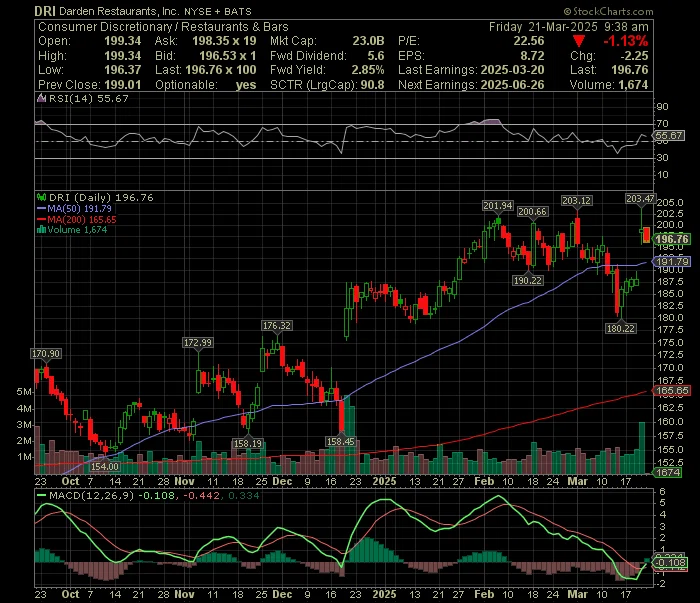Select the NYSE + BATS exchange label
Screen dimensions: 700x603
tap(218, 12)
